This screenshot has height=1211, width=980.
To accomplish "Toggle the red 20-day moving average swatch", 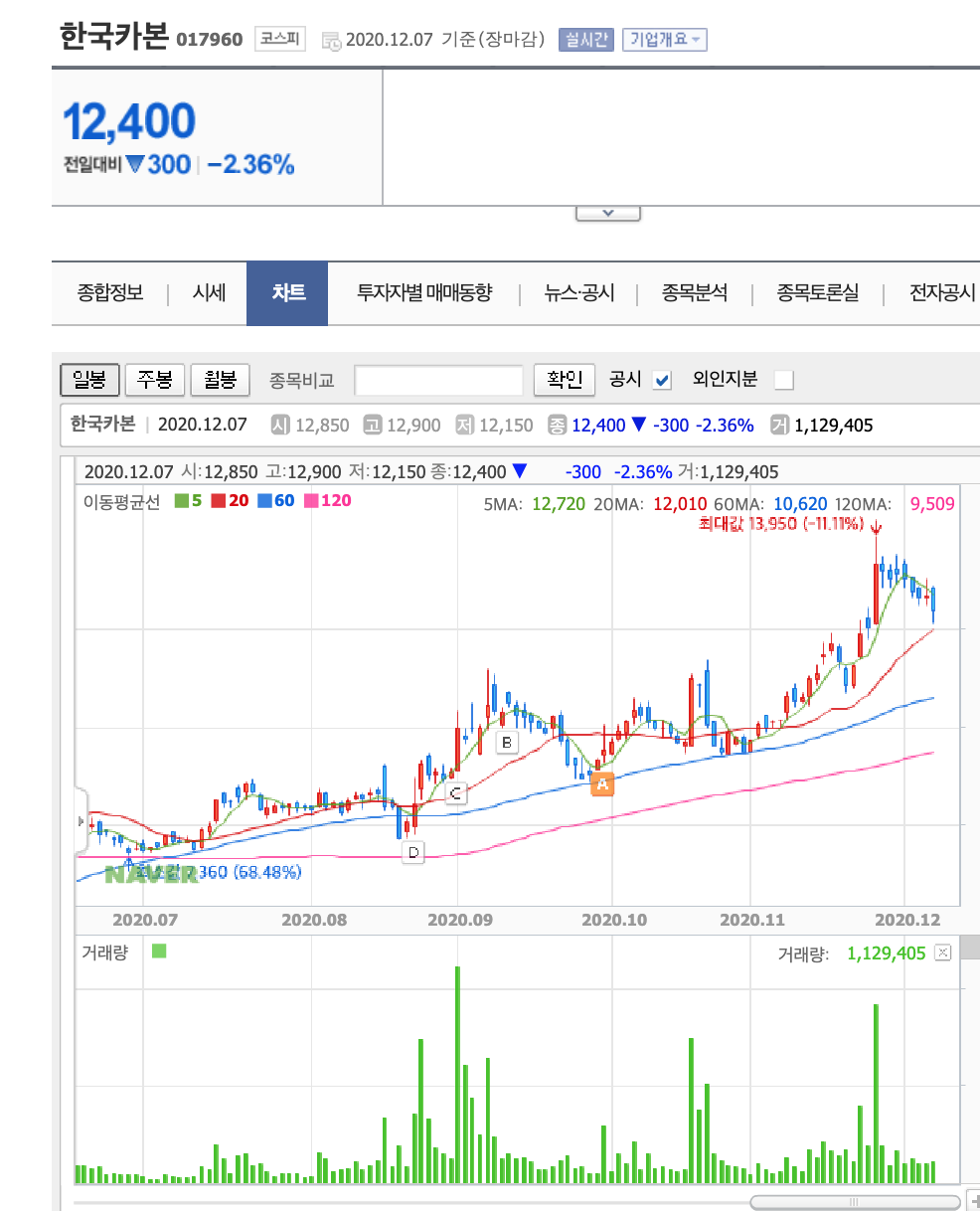I will point(218,501).
